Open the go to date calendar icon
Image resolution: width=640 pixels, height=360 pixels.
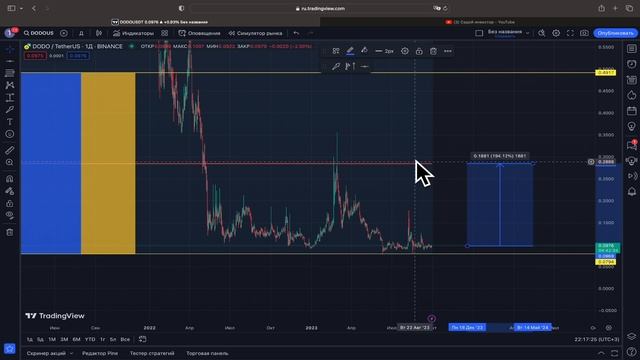click(x=142, y=339)
